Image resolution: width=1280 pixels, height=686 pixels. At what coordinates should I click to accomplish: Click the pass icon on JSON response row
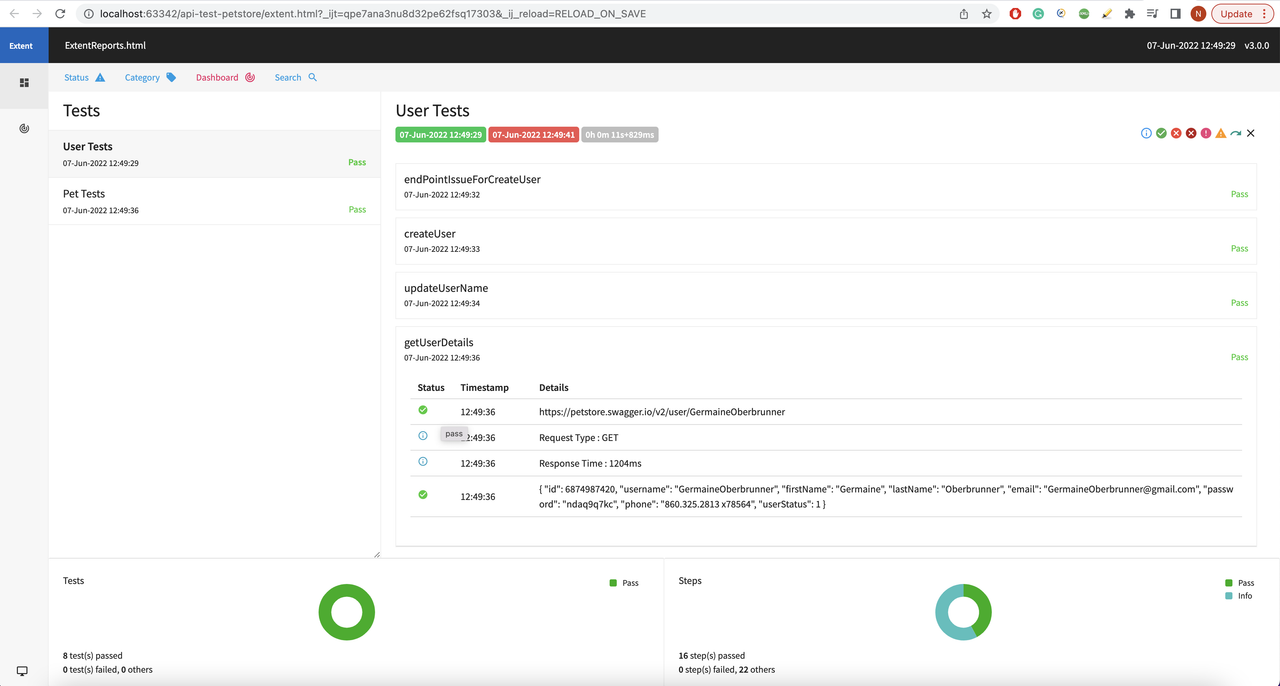423,494
